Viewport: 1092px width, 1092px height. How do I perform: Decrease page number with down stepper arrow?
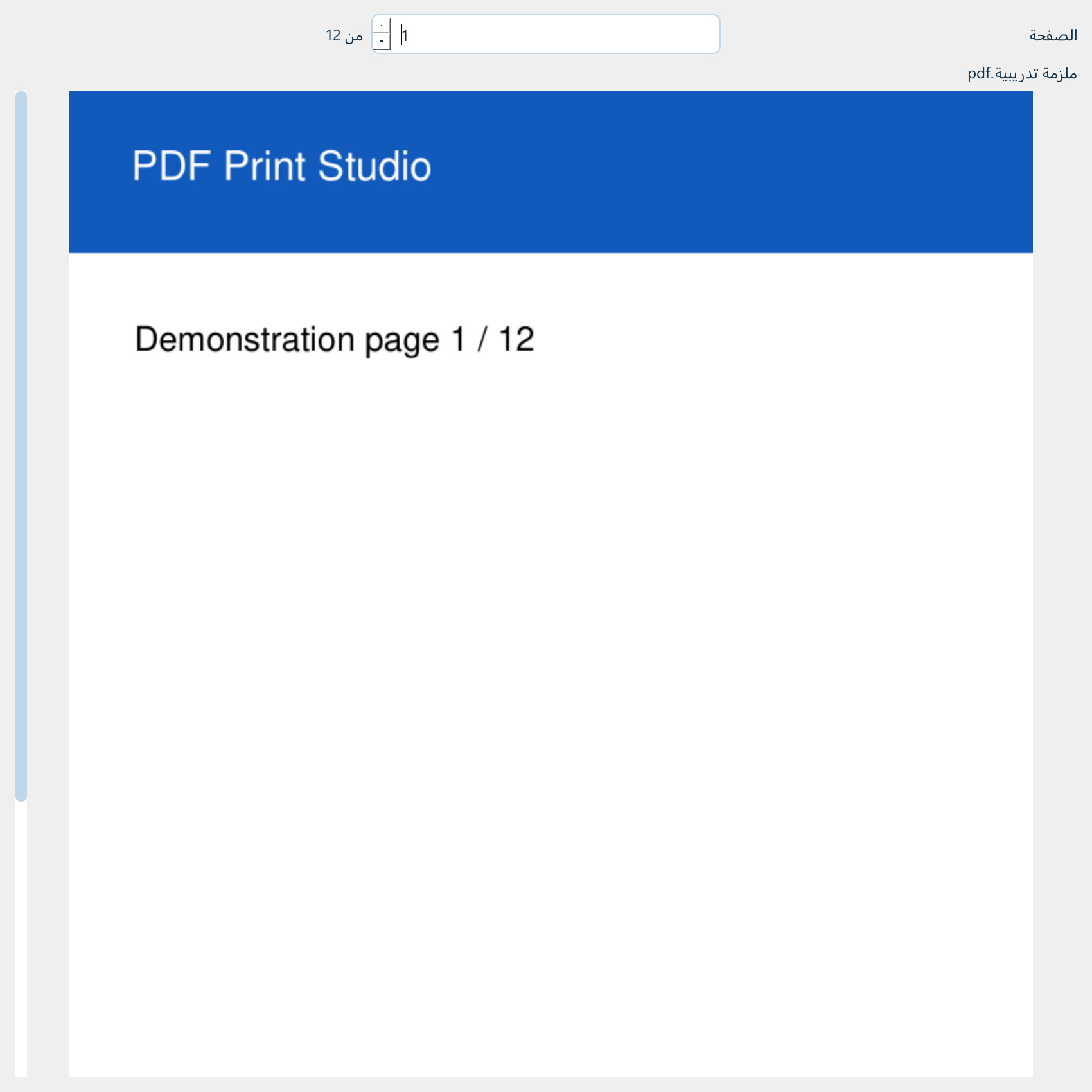(382, 42)
